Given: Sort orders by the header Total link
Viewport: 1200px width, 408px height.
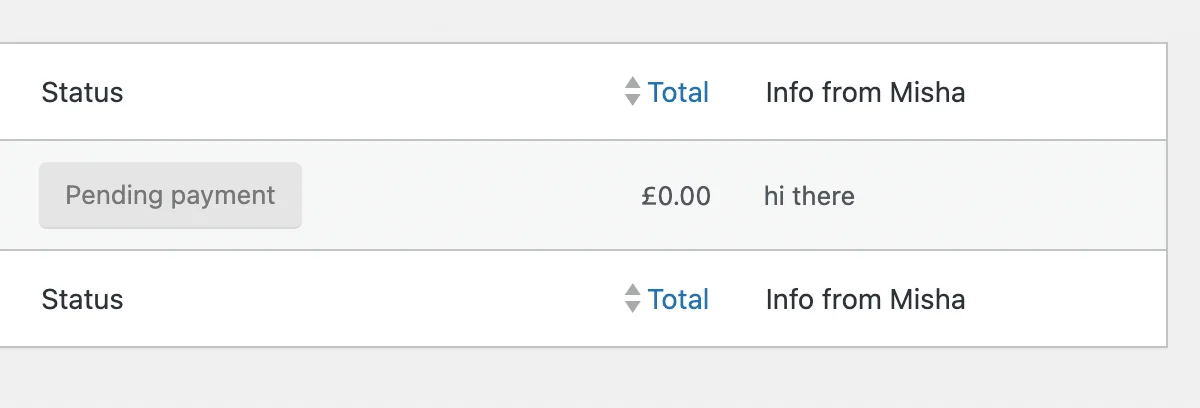Looking at the screenshot, I should click(678, 93).
